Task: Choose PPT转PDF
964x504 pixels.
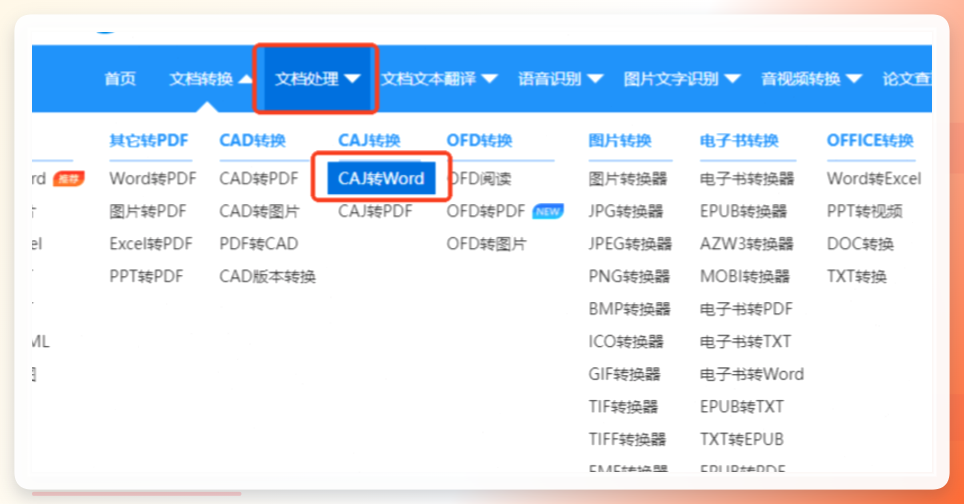Action: 146,277
